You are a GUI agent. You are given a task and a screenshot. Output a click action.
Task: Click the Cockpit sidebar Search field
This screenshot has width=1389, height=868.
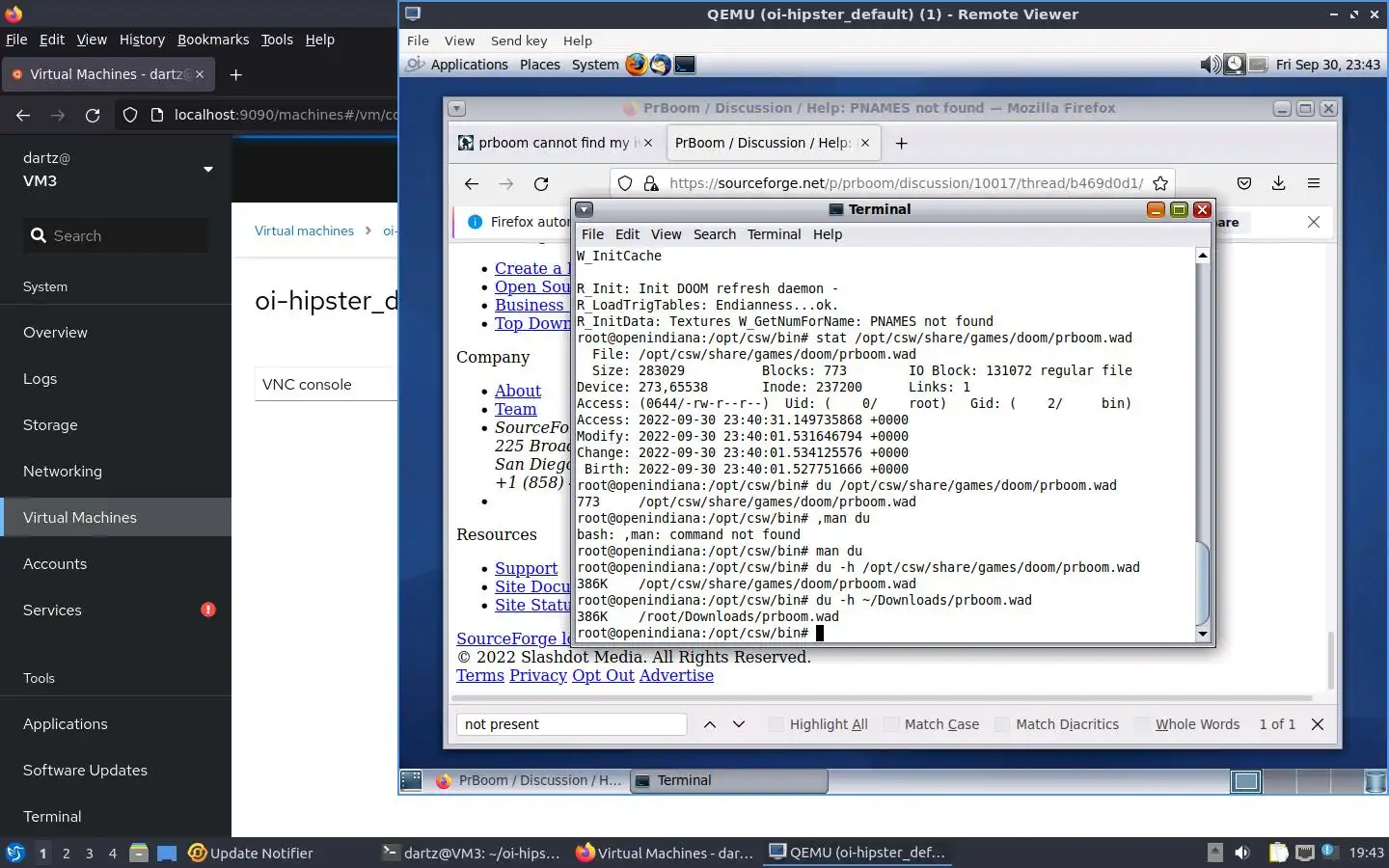point(116,235)
